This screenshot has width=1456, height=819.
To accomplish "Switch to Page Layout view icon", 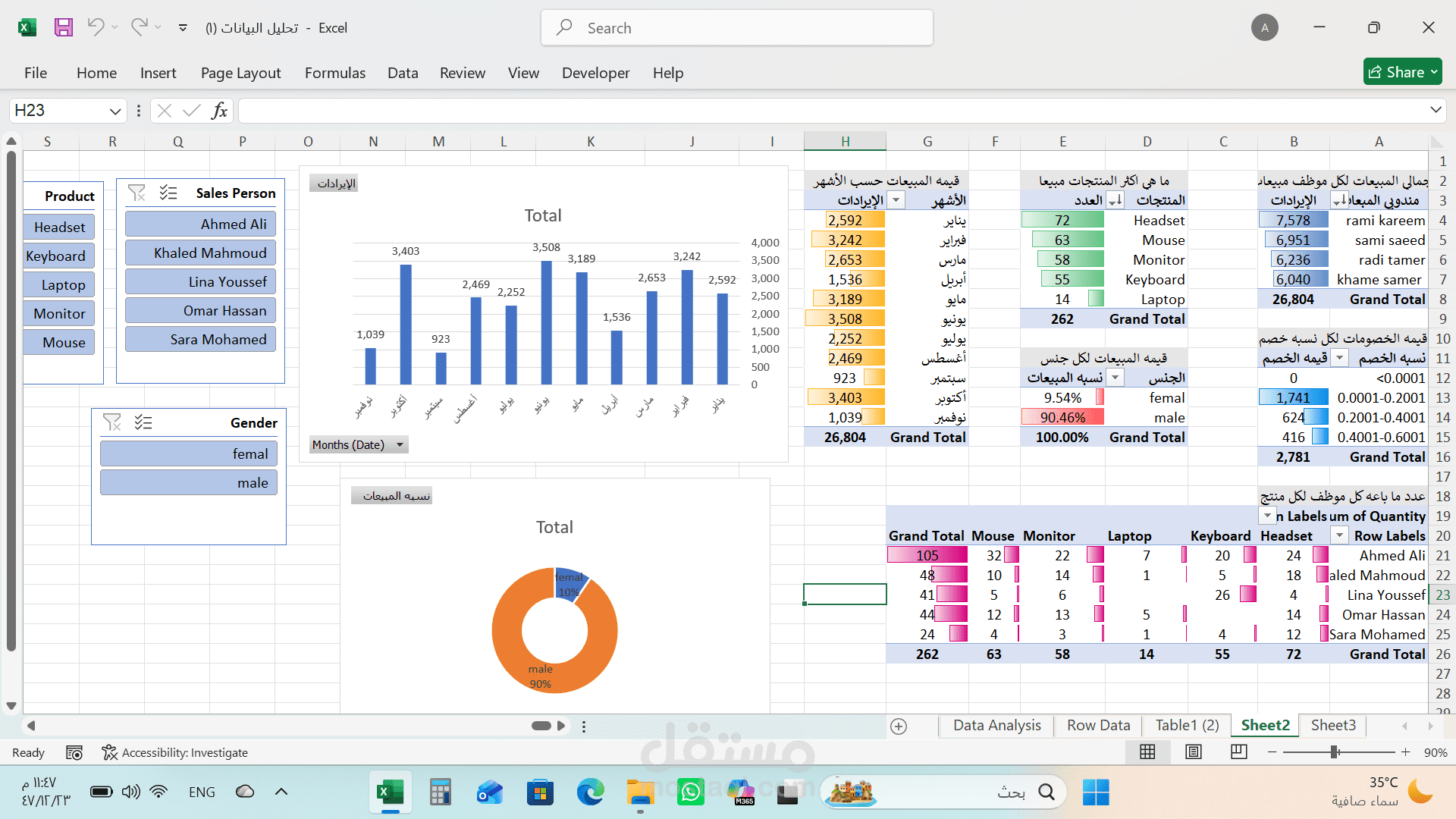I will pos(1194,752).
